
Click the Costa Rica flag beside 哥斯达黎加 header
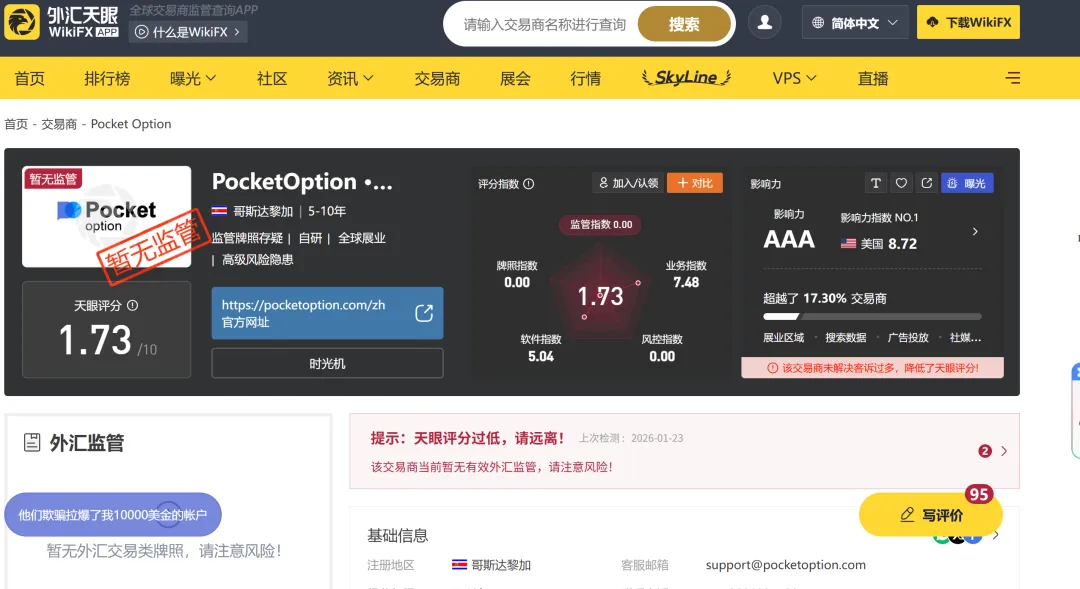point(219,211)
